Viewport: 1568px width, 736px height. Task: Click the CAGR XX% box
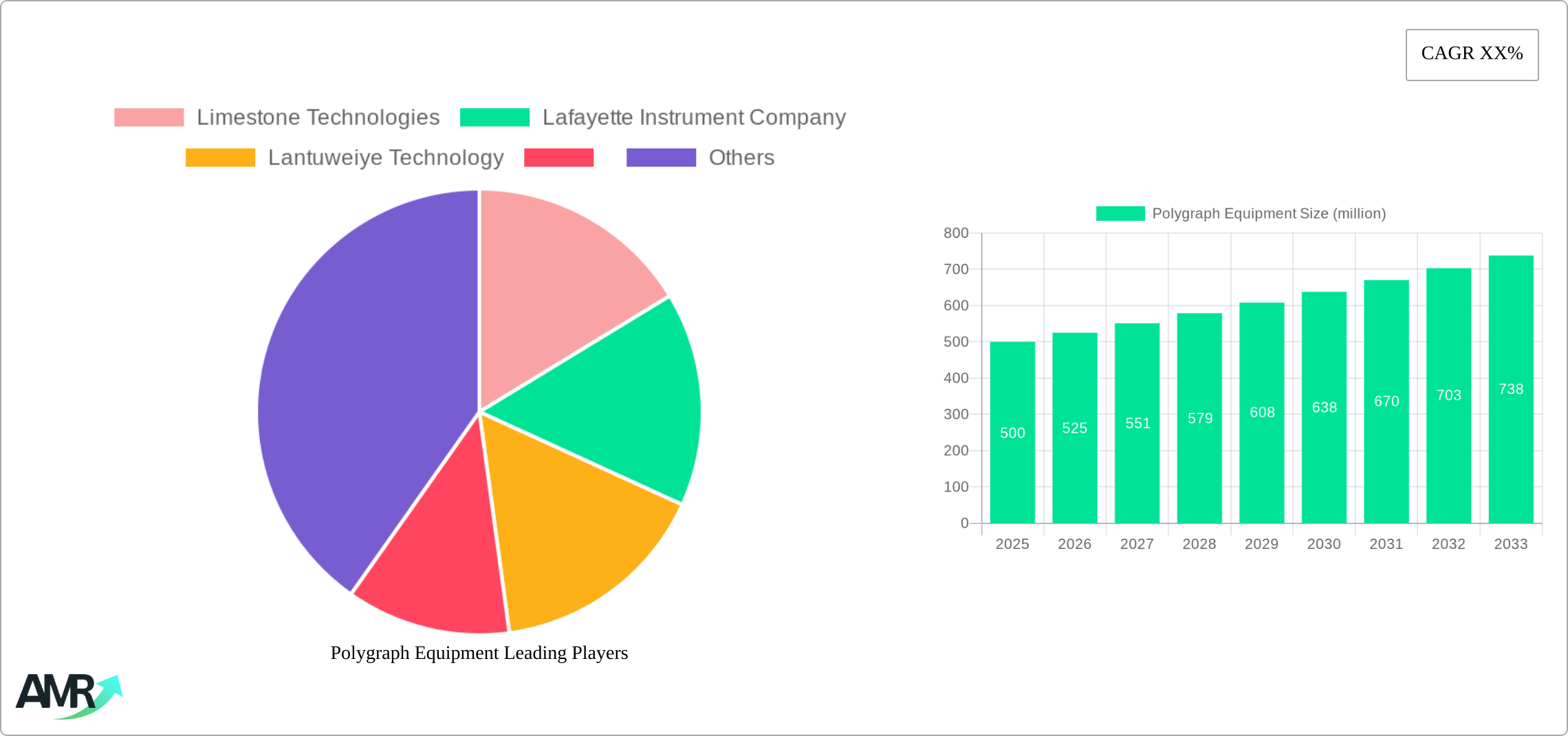pyautogui.click(x=1472, y=54)
